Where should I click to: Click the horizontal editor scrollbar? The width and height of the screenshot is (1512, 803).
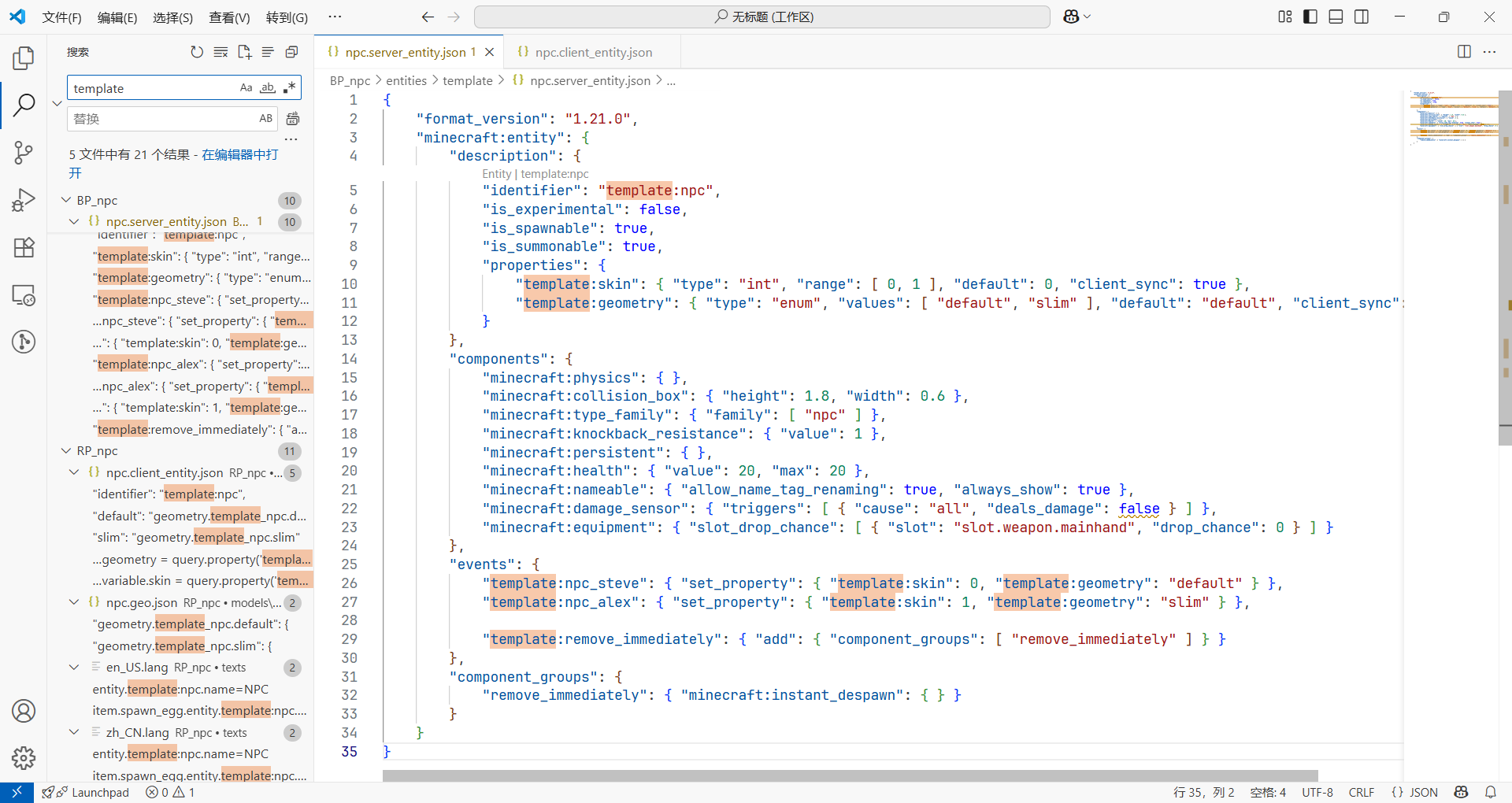pos(850,775)
